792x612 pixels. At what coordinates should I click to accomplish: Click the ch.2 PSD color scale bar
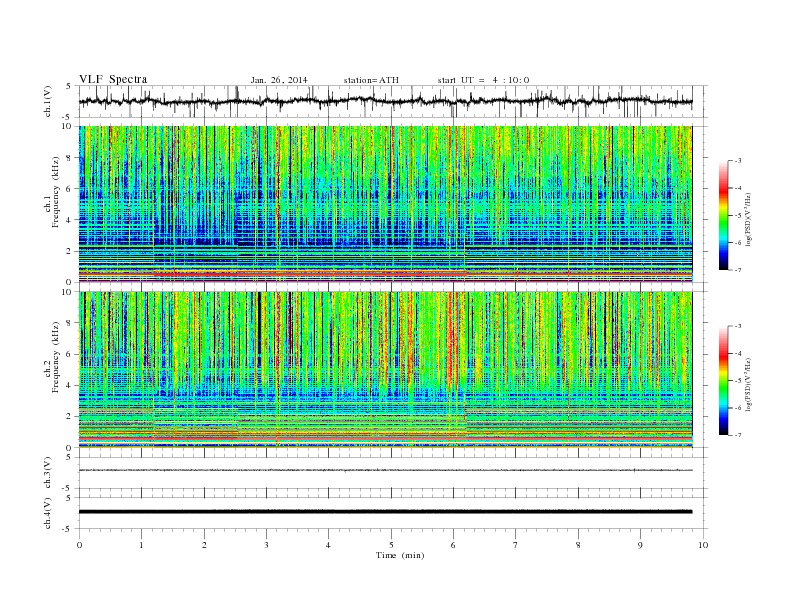tap(724, 380)
